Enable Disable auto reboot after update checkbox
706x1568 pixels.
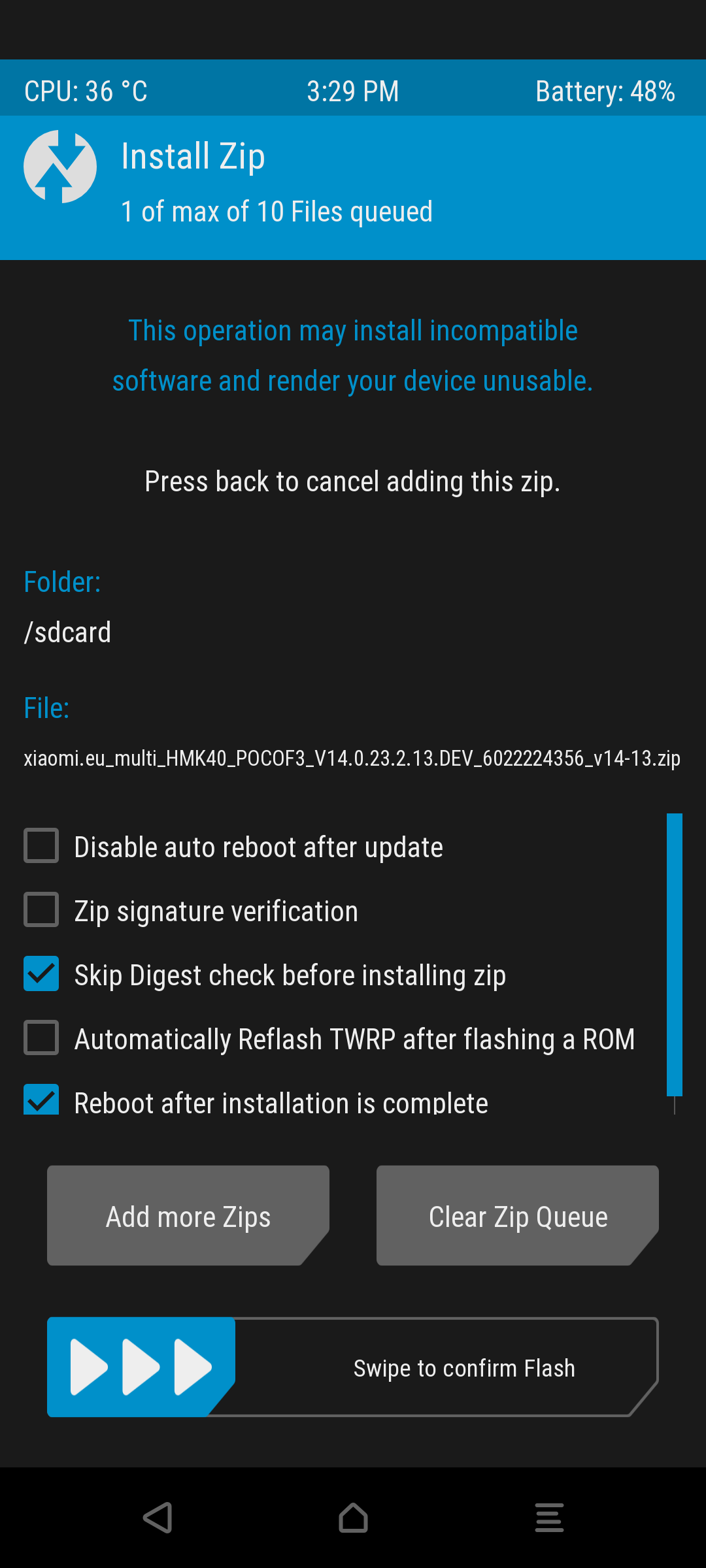click(x=41, y=846)
